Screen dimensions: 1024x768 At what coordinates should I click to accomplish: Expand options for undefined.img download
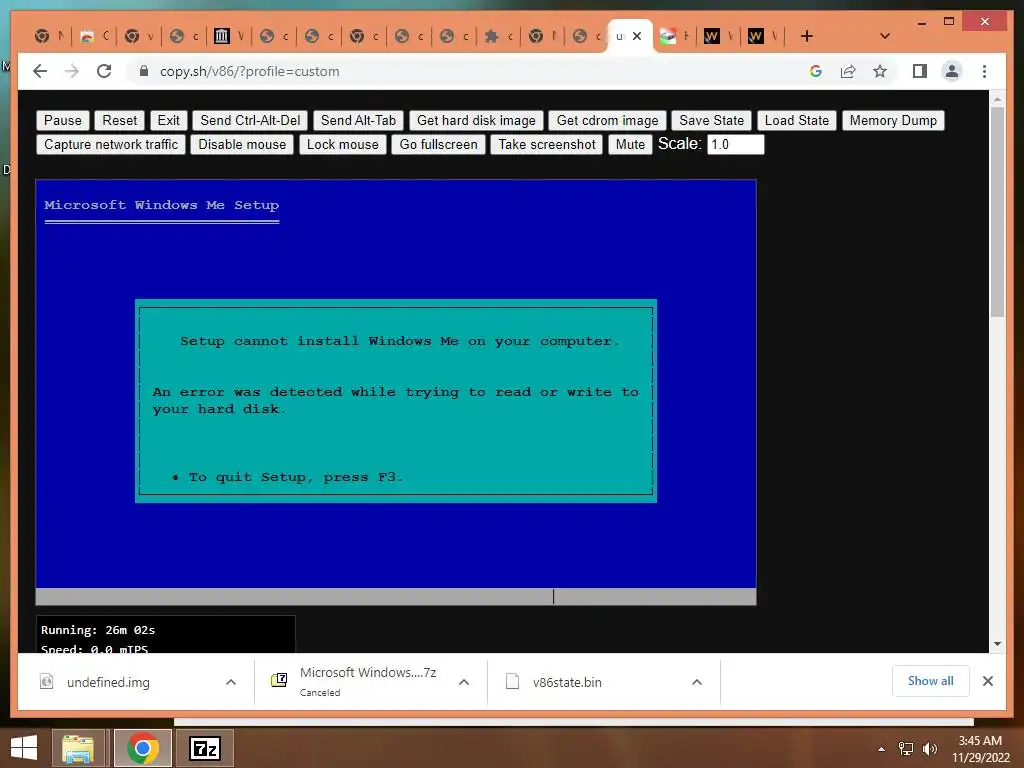click(231, 682)
